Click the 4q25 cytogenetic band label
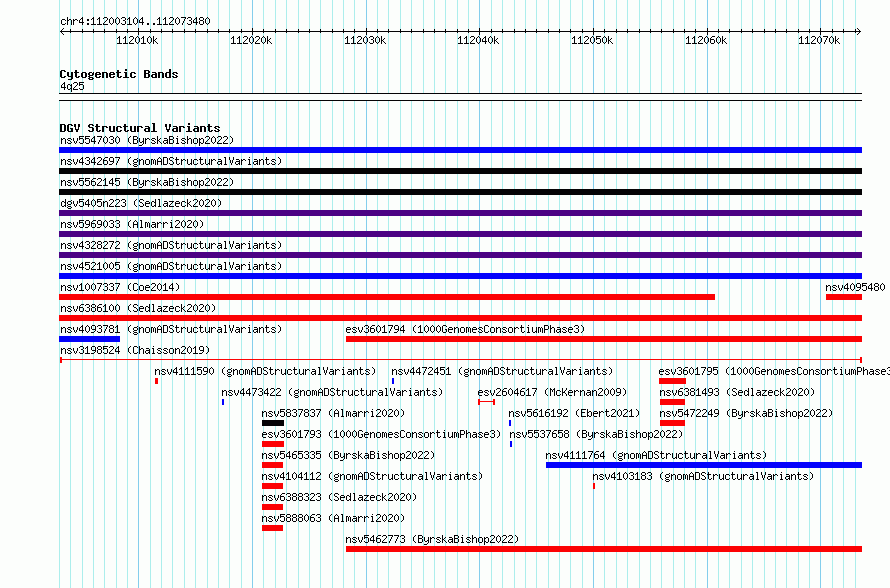This screenshot has height=588, width=890. pos(72,86)
